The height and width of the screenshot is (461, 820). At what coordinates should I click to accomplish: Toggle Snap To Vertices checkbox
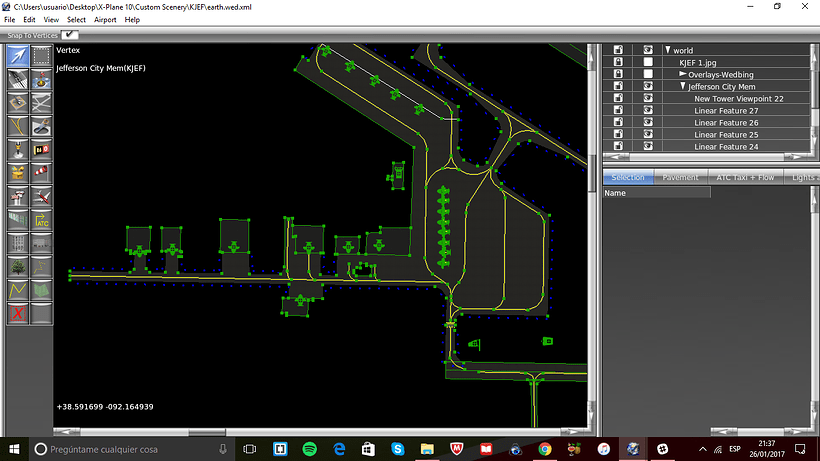click(x=70, y=35)
